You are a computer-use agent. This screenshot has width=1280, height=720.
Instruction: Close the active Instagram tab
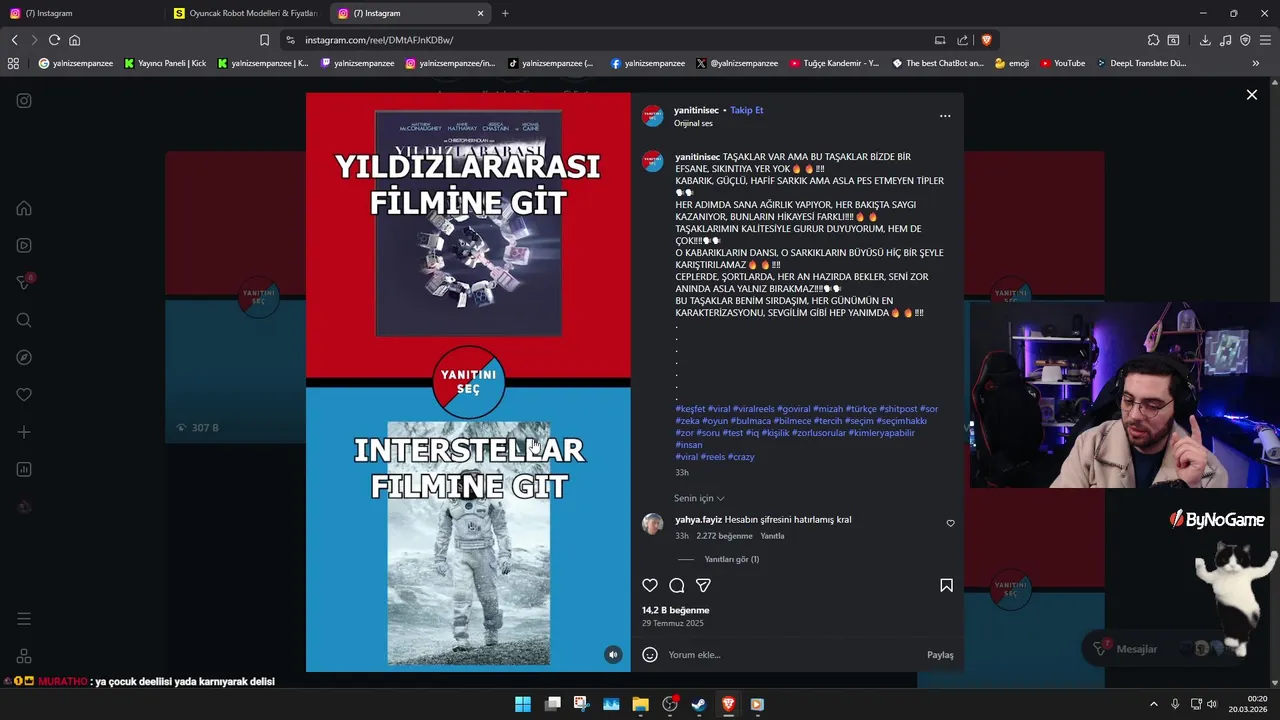tap(481, 13)
